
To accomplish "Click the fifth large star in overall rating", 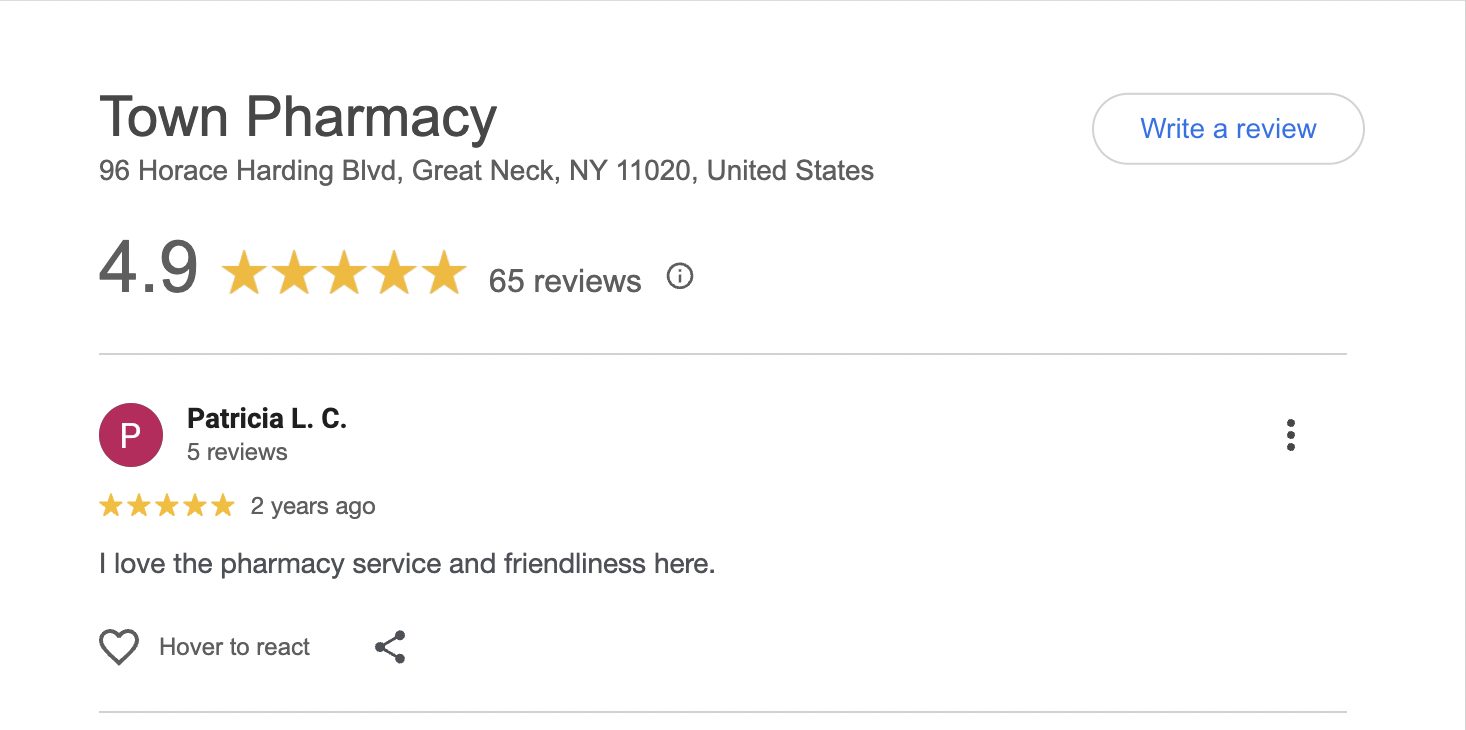I will [443, 274].
